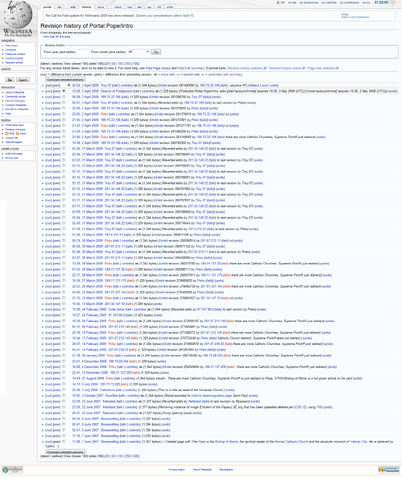Click the Powered by MediaWiki badge
Screen dimensions: 402x479
389,470
